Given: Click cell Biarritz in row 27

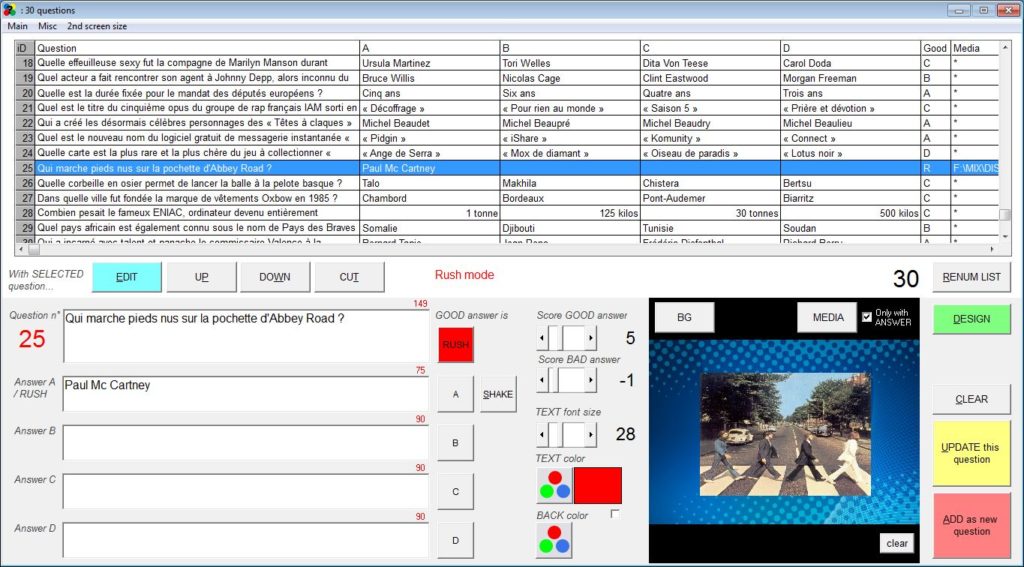Looking at the screenshot, I should (x=850, y=198).
